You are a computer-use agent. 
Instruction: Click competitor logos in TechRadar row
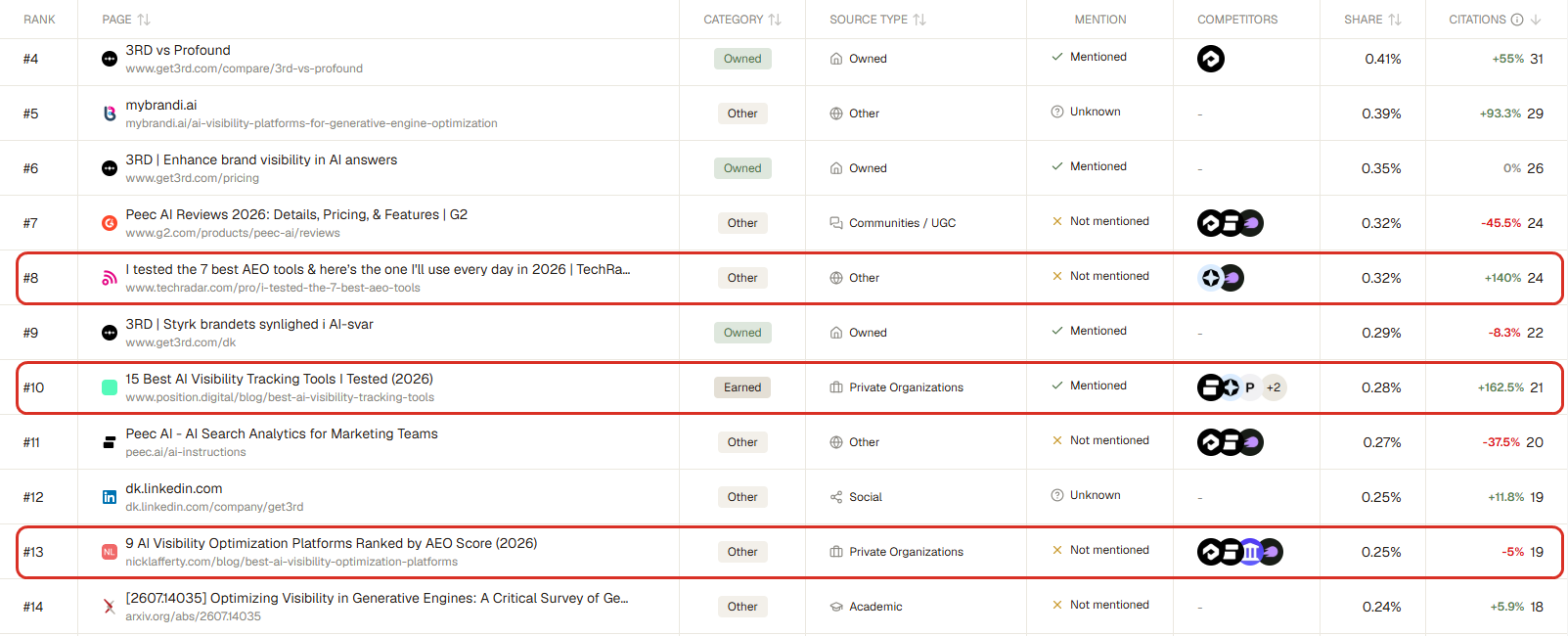(1221, 278)
